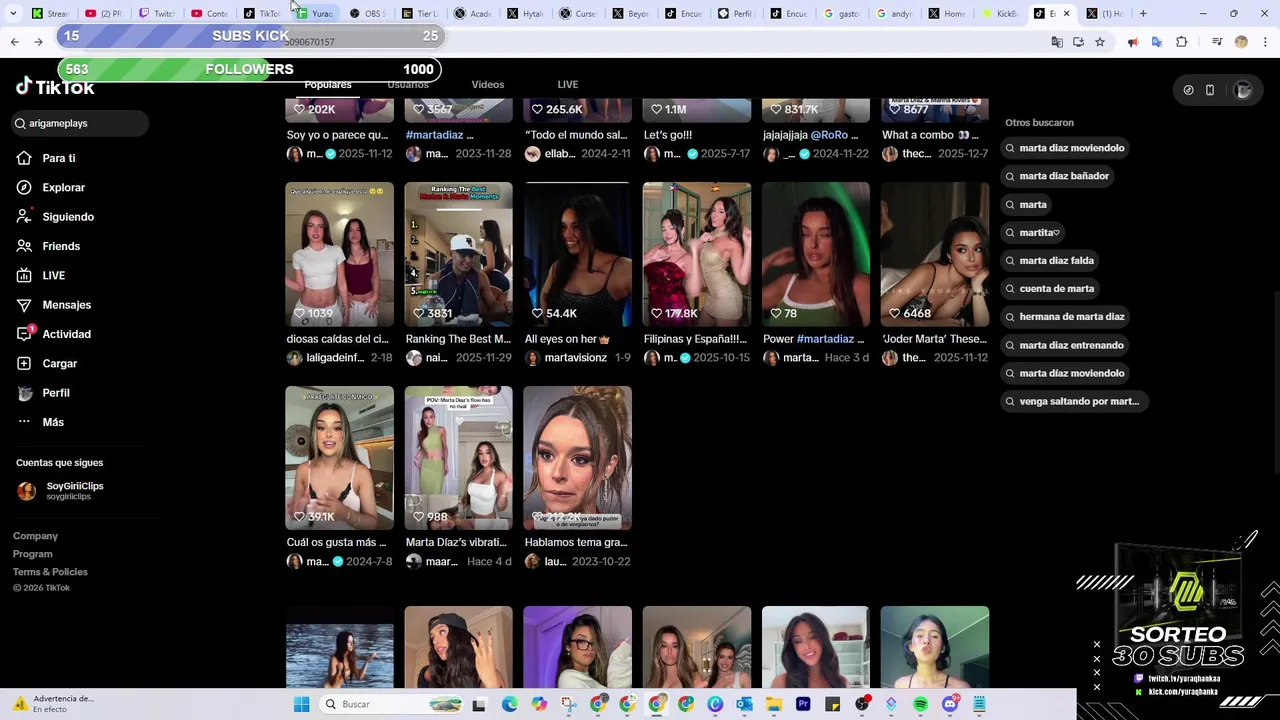Viewport: 1280px width, 720px height.
Task: Click the Para ti home icon
Action: point(24,158)
